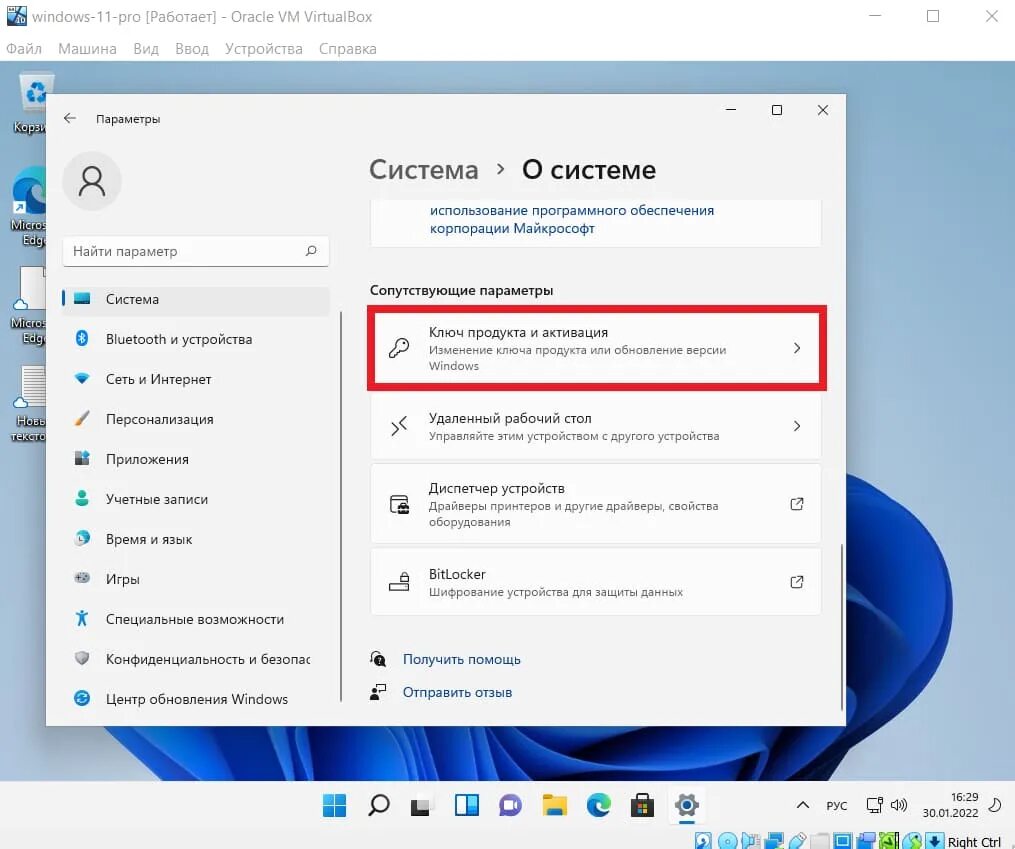Open the VirtualBox Ввод menu
The height and width of the screenshot is (849, 1015).
pyautogui.click(x=192, y=49)
